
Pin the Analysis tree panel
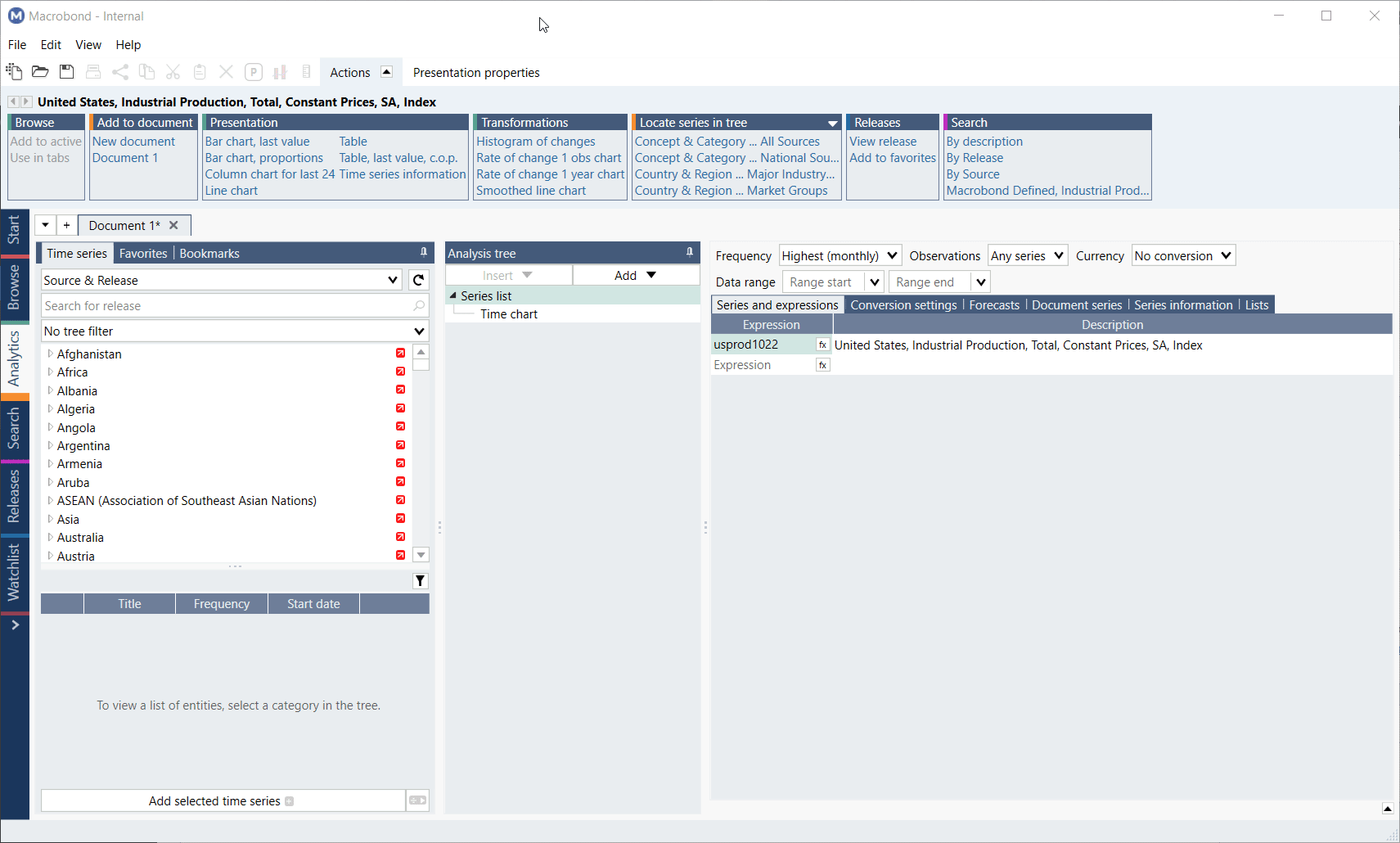[x=690, y=252]
